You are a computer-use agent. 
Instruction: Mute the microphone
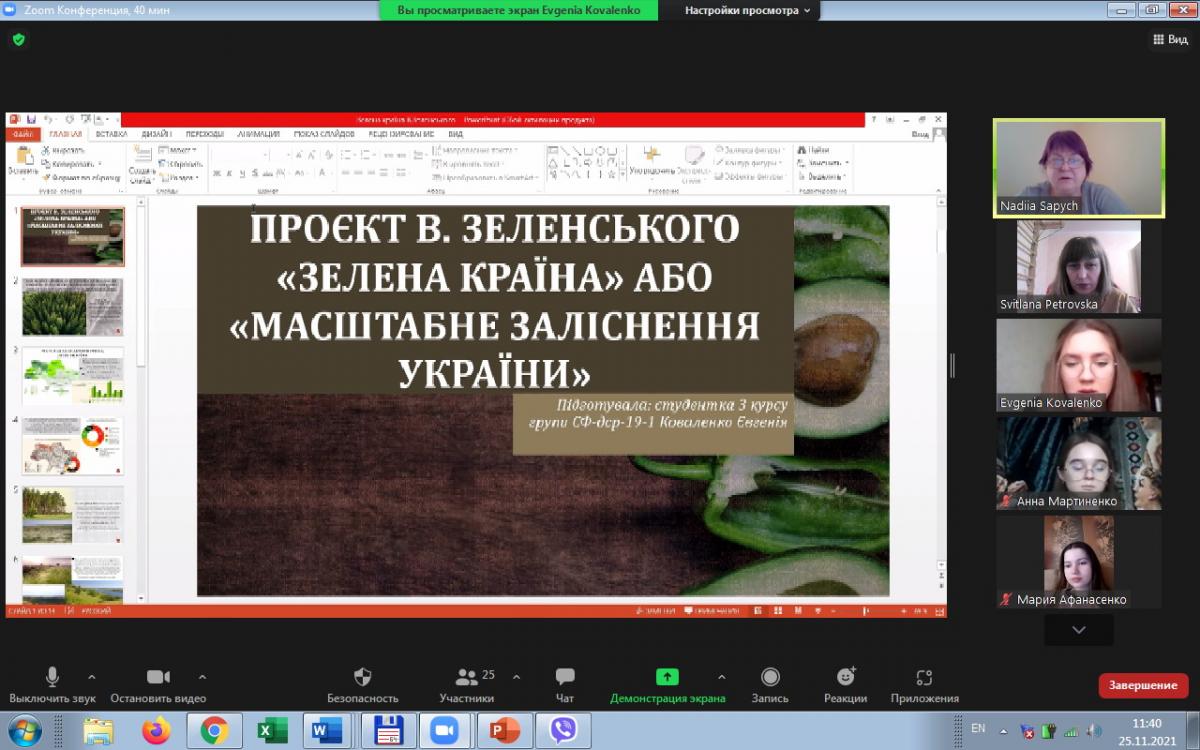click(52, 678)
